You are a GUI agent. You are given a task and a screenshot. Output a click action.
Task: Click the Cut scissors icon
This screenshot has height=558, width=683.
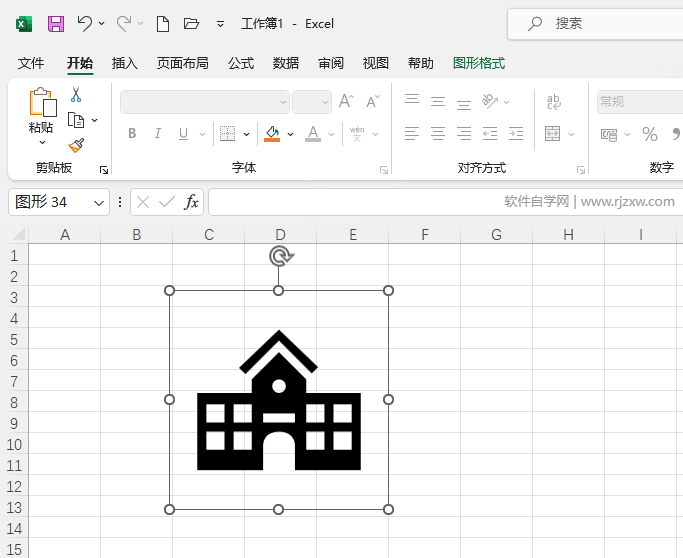point(76,94)
